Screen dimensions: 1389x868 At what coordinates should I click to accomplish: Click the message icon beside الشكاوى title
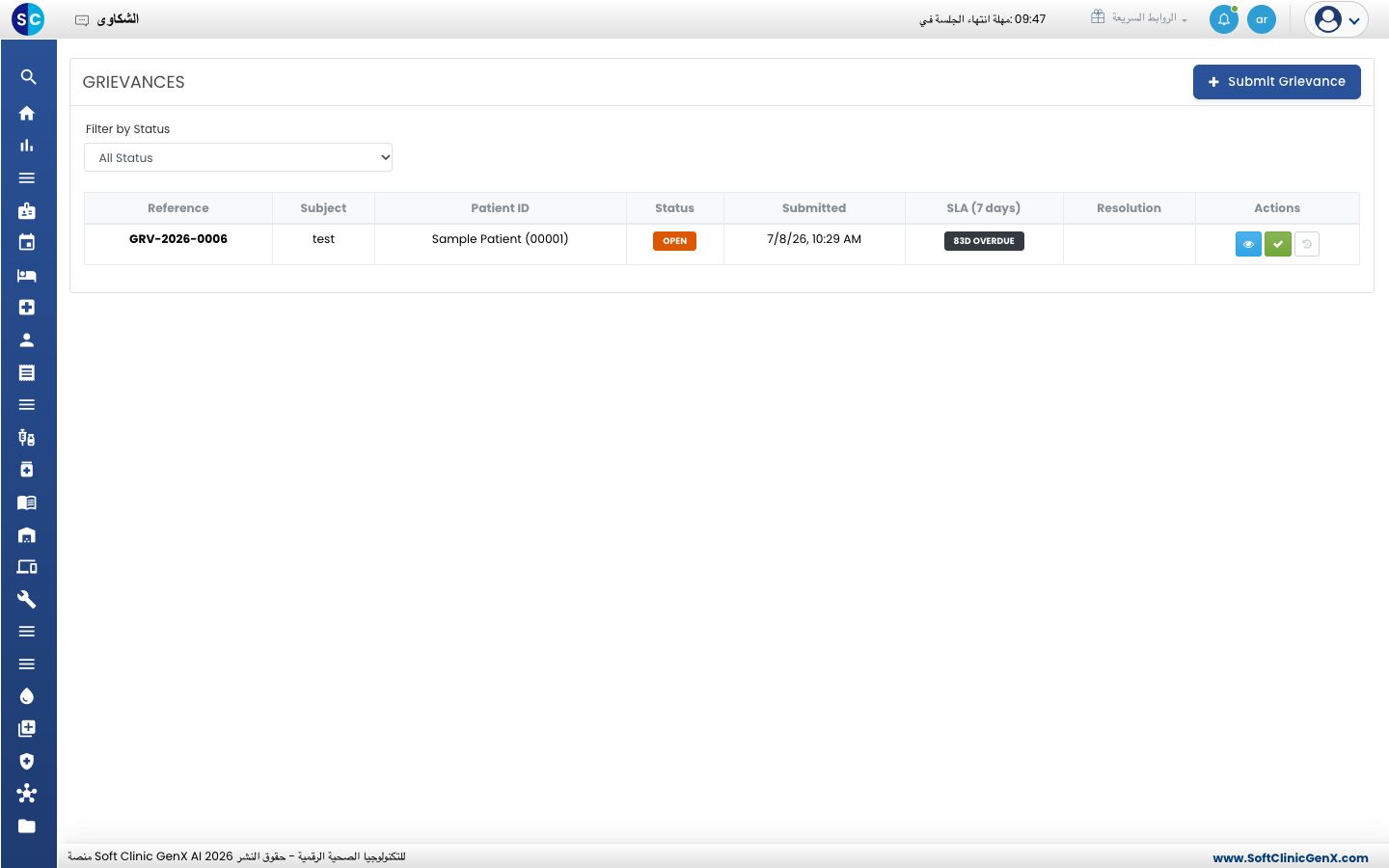82,20
